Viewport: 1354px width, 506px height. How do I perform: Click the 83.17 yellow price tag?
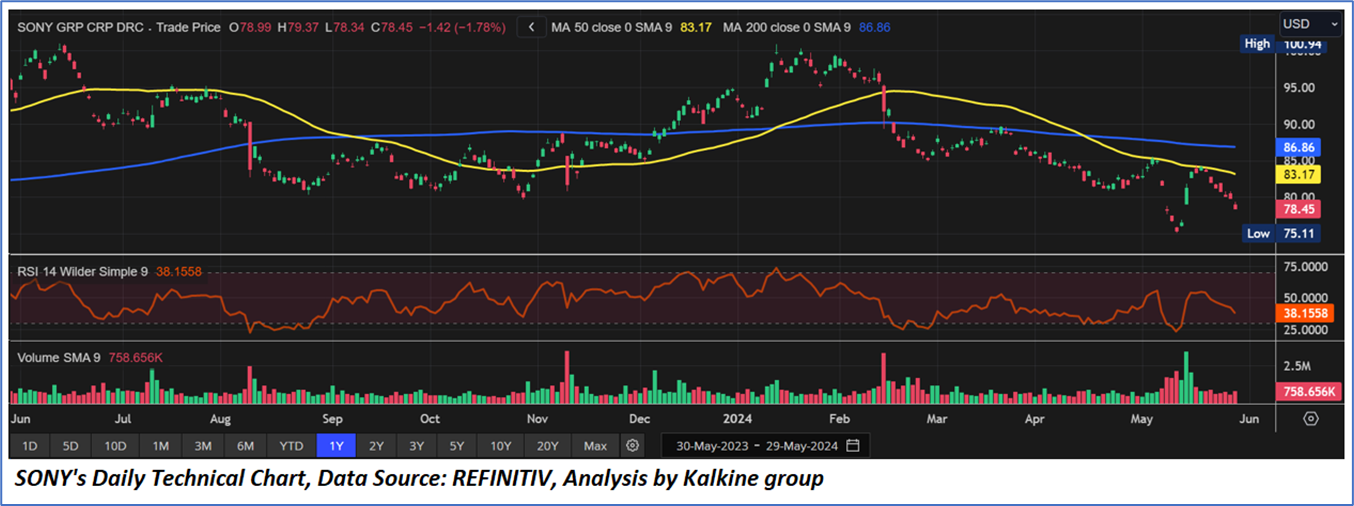pos(1300,173)
